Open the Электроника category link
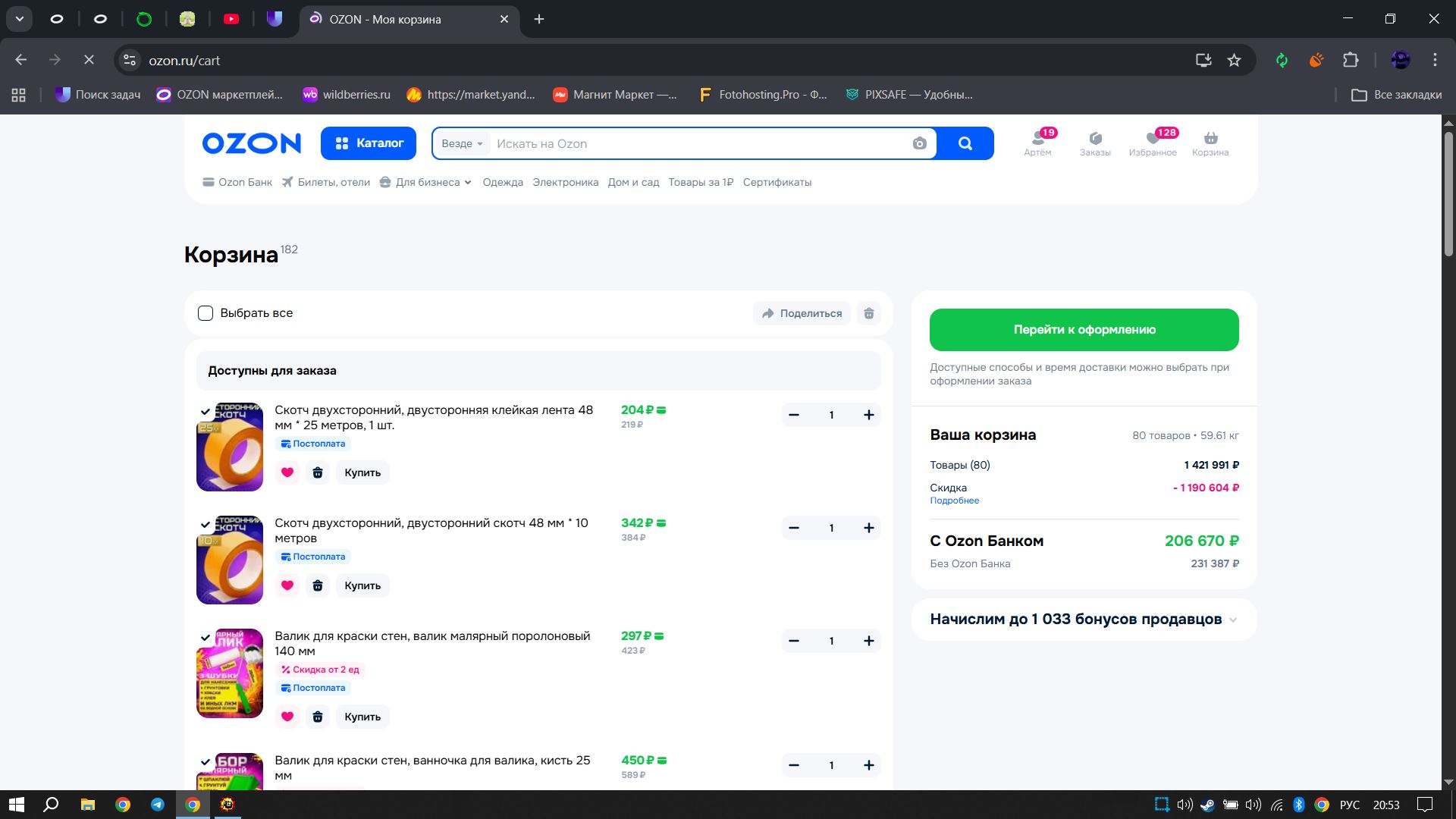The height and width of the screenshot is (819, 1456). tap(565, 183)
